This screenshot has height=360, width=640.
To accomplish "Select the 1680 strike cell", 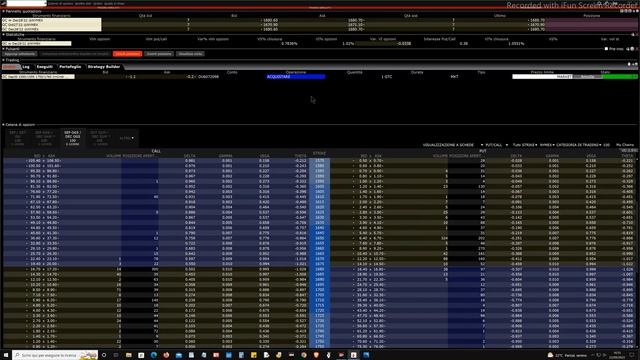I will coord(320,269).
